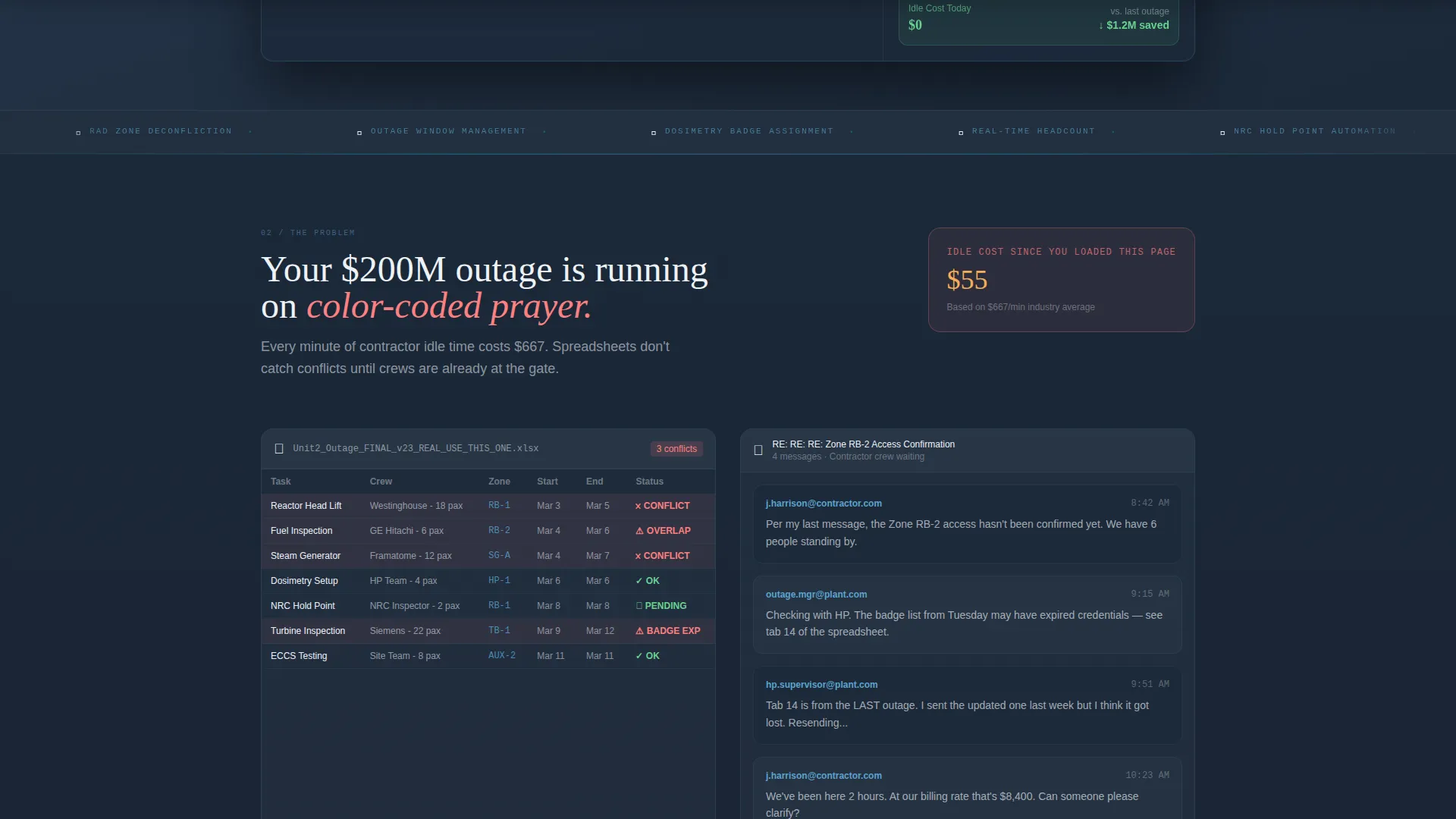This screenshot has width=1456, height=819.
Task: Click the 8:42 AM message timestamp
Action: pos(1150,503)
